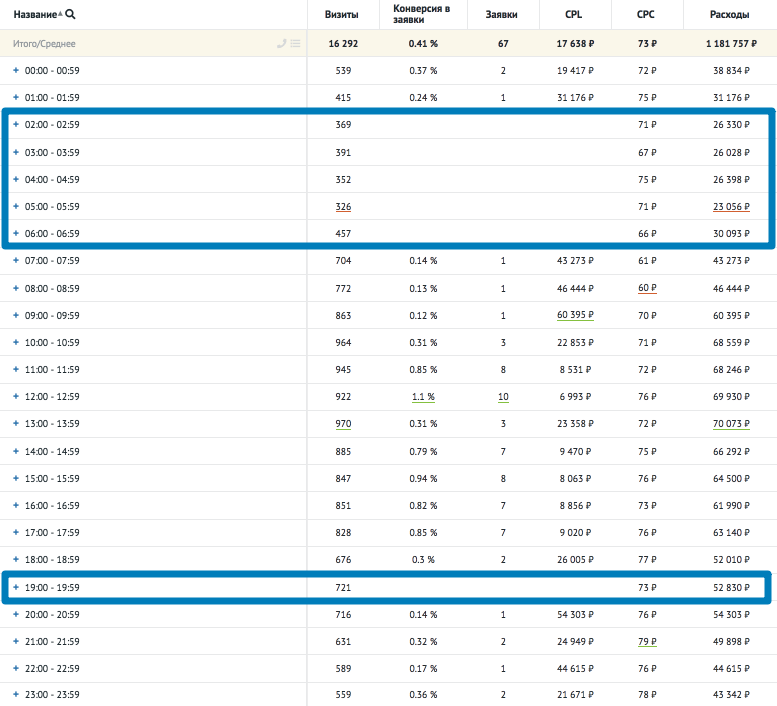Click underlined 970 visits value

(342, 424)
